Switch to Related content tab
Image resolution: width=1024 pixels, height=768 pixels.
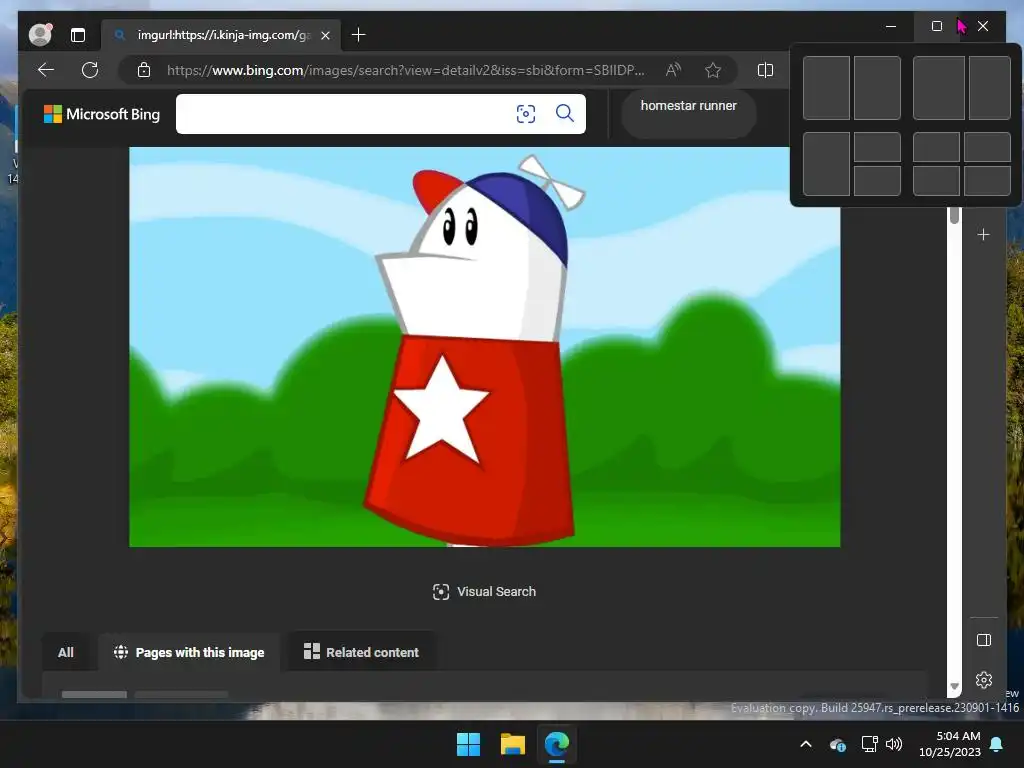(x=362, y=652)
